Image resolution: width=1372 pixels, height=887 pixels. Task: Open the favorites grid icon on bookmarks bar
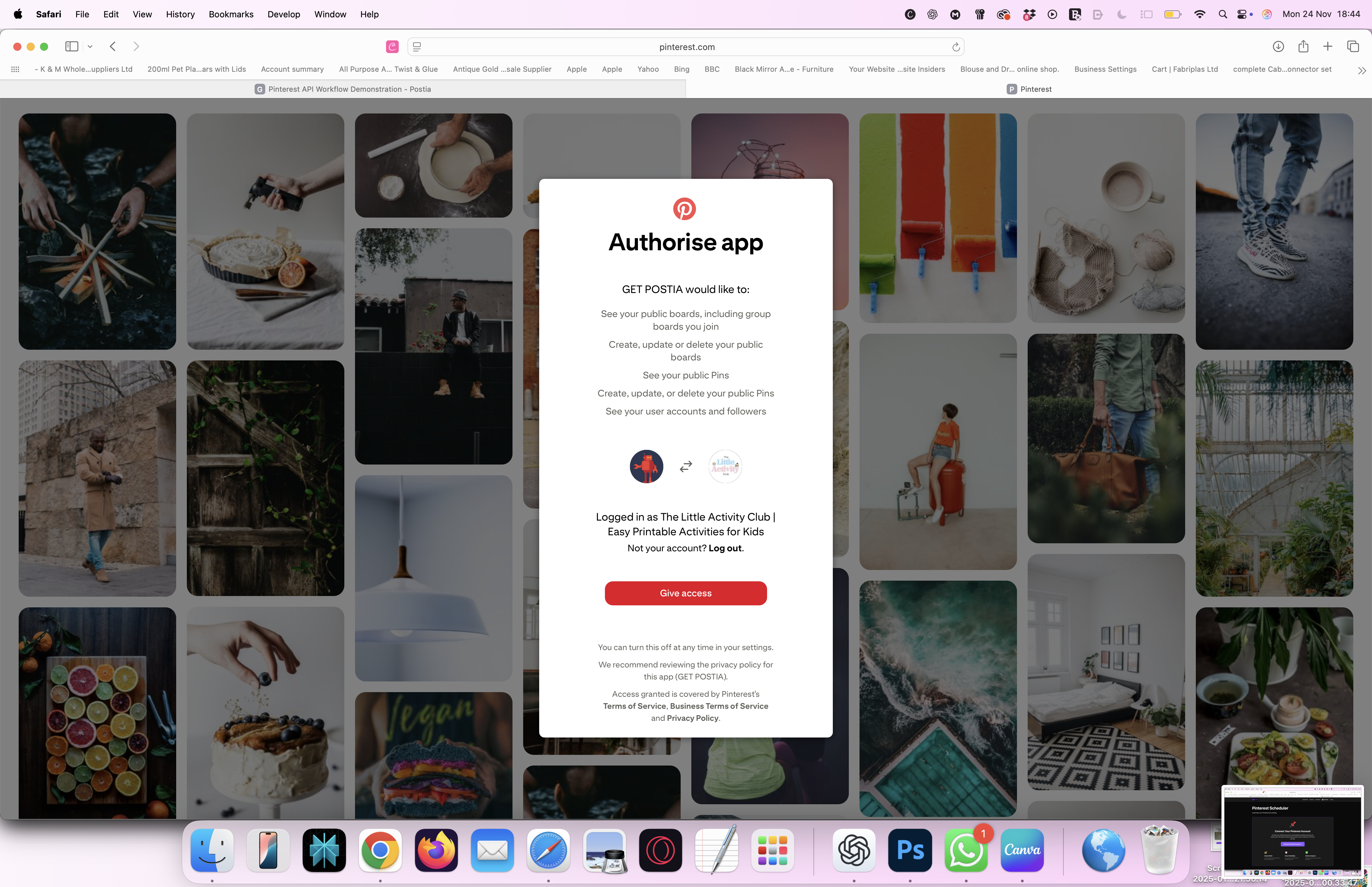[x=15, y=68]
